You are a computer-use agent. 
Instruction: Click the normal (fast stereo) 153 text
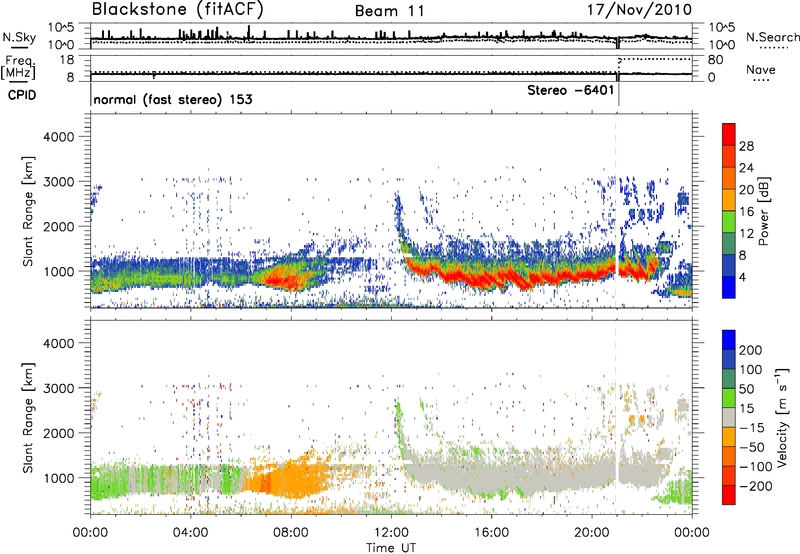click(173, 99)
